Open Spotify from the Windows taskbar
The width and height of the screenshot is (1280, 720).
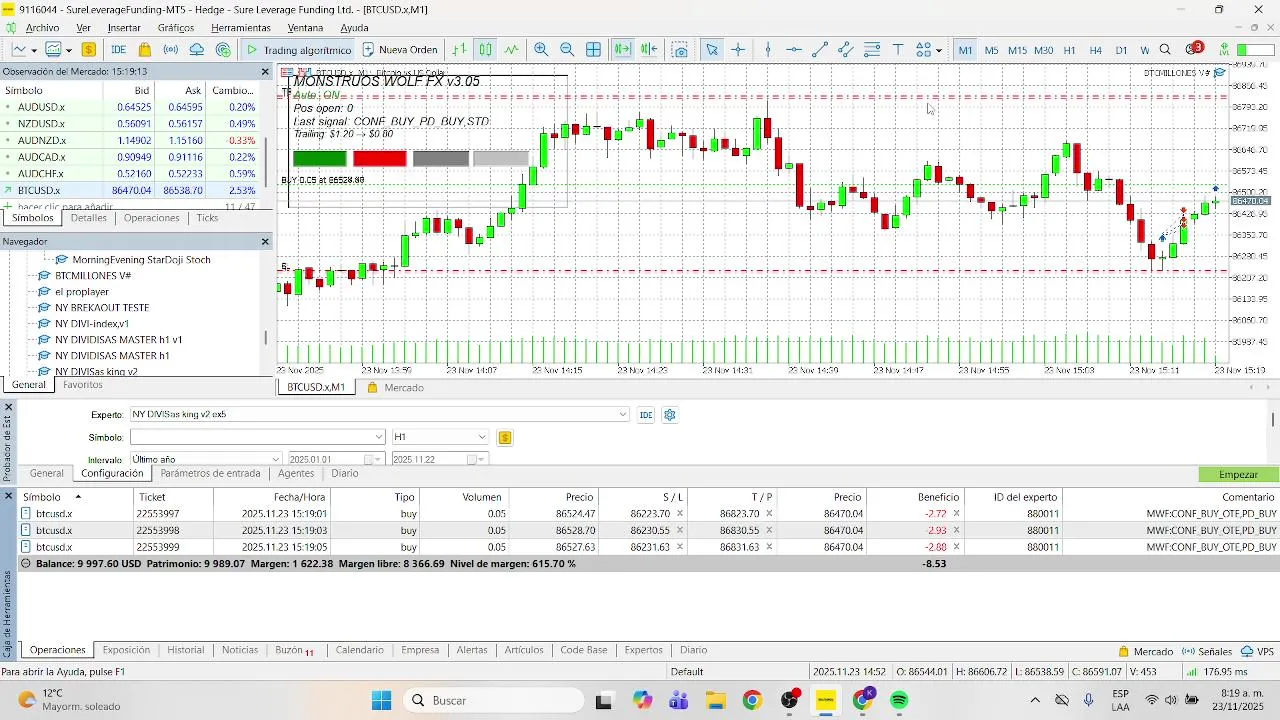(899, 701)
